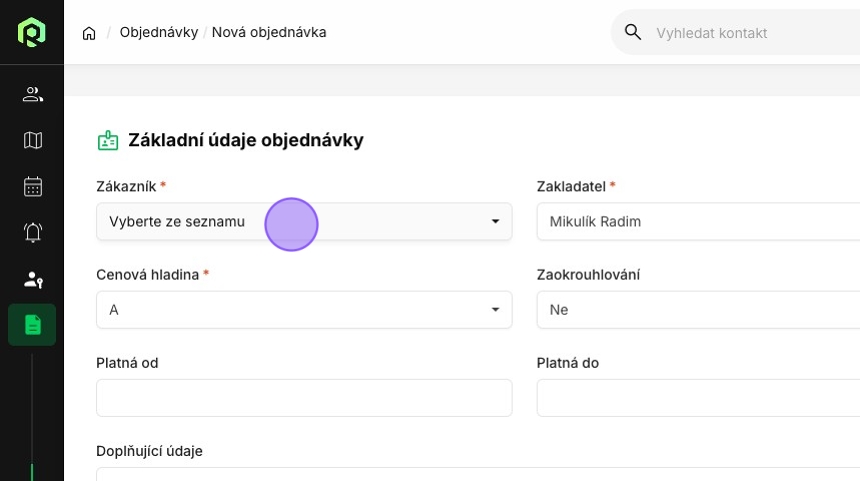
Task: Open the Zákazník dropdown list
Action: pos(304,222)
